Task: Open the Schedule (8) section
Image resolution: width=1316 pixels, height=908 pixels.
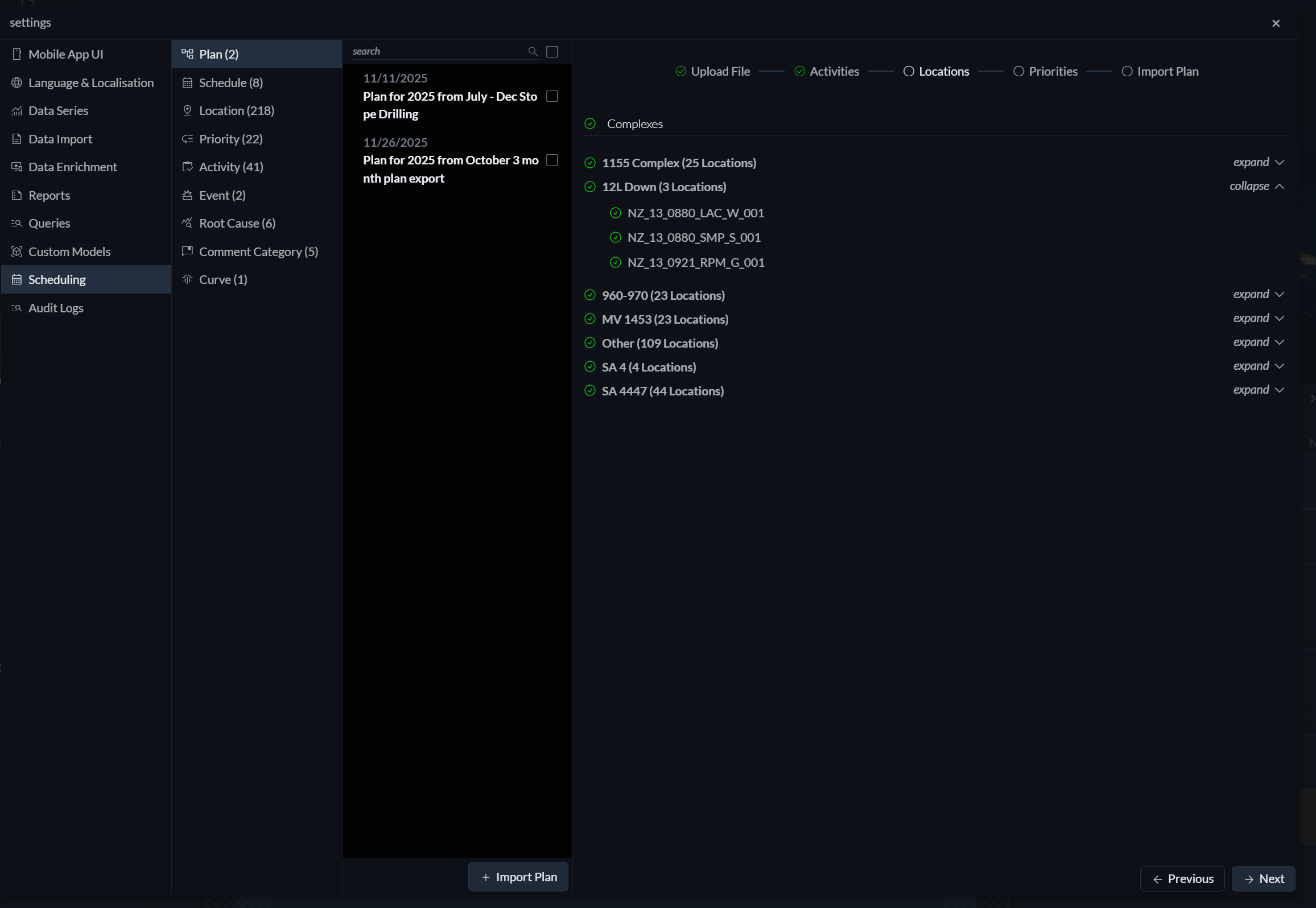Action: [x=257, y=82]
